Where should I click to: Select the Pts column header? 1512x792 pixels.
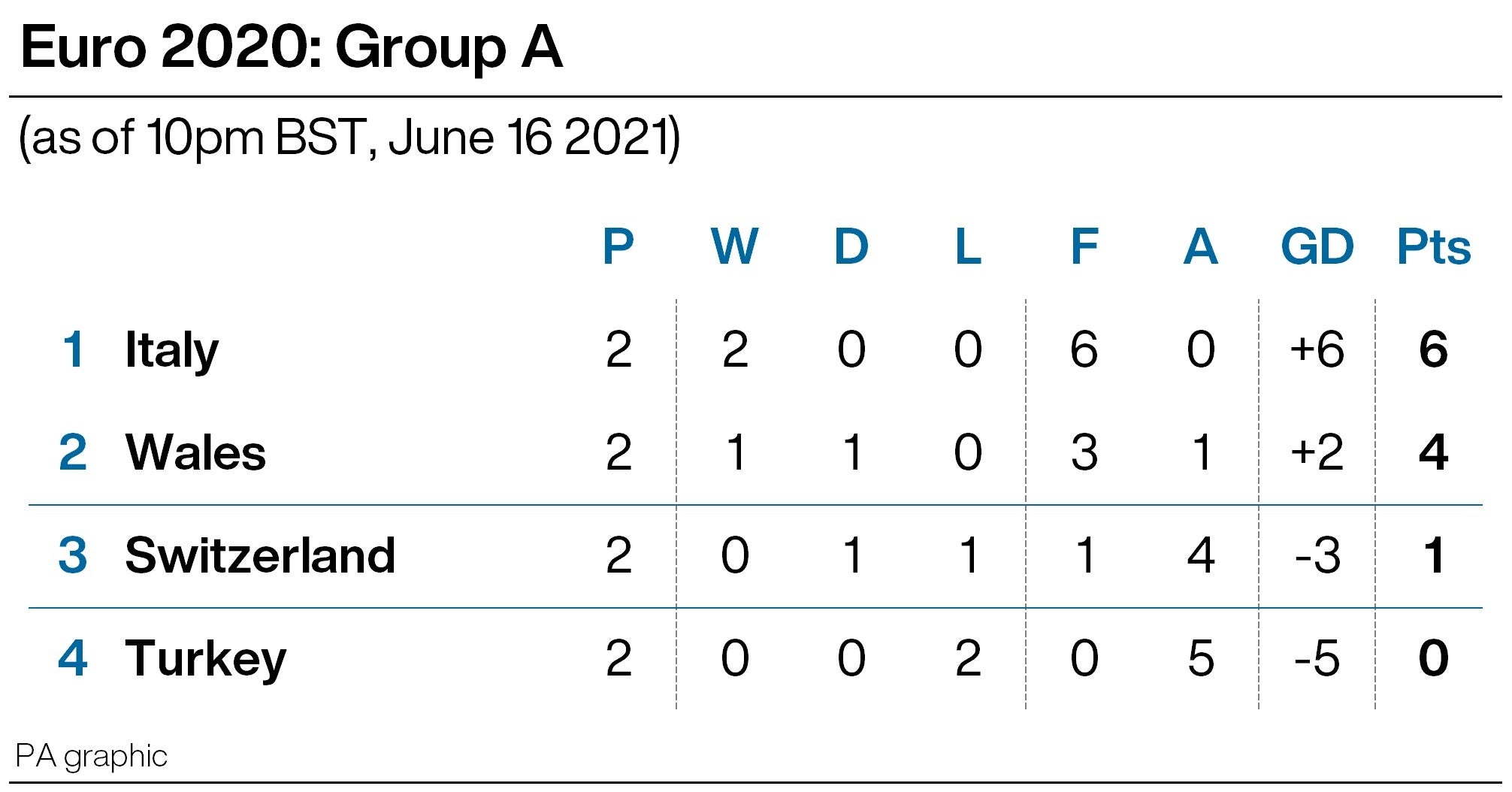[1433, 246]
